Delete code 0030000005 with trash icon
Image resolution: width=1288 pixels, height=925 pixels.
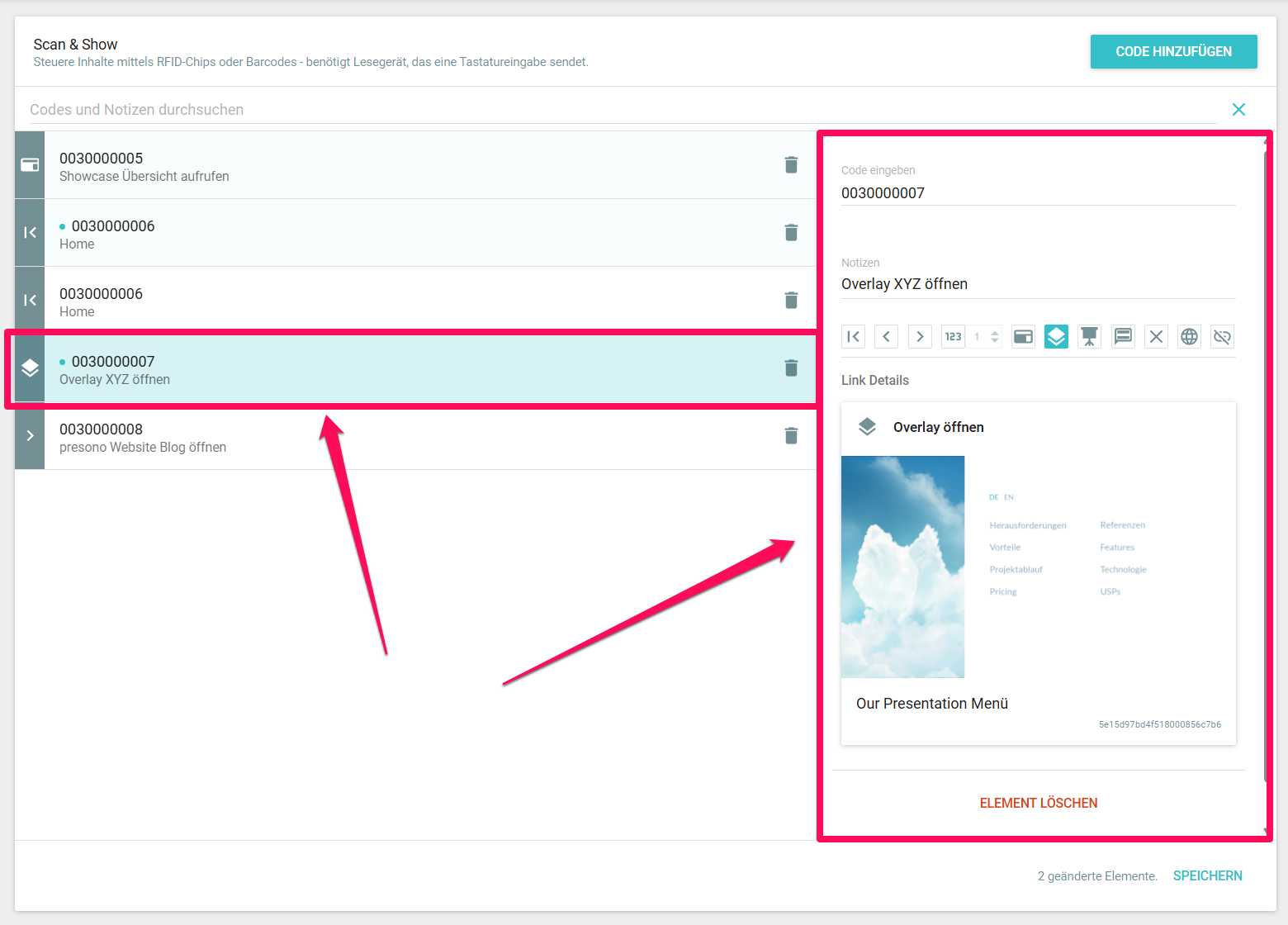click(x=791, y=165)
